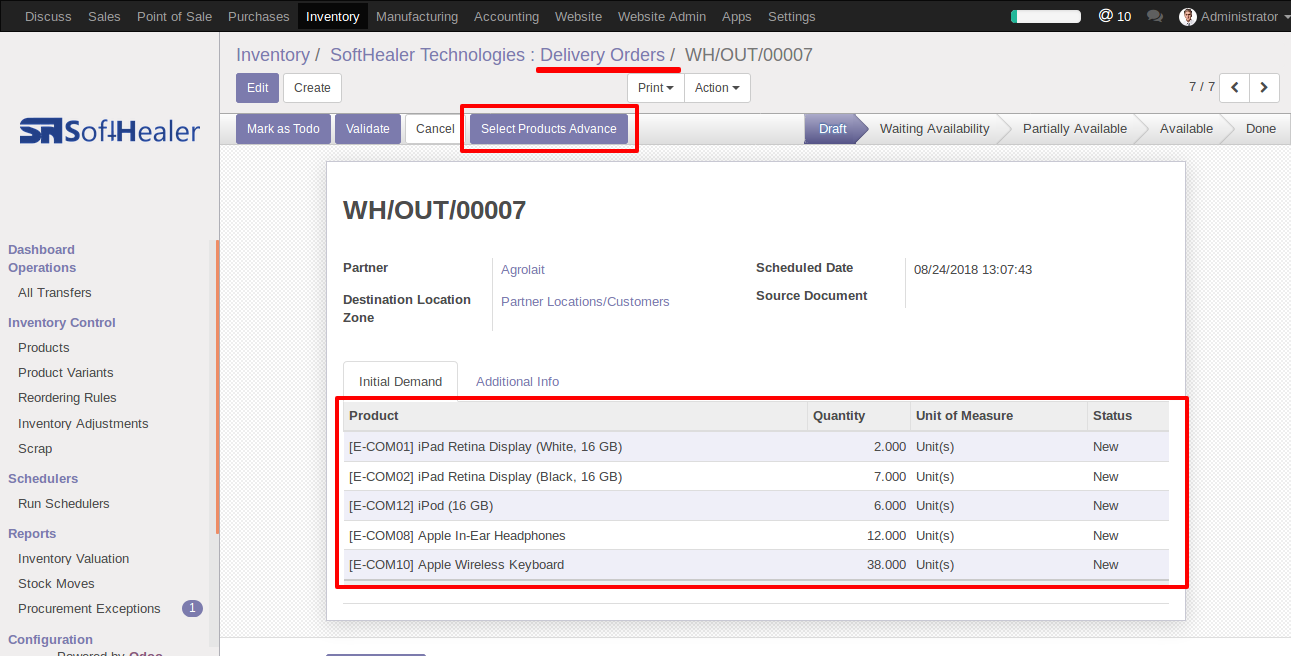Click the 7 / 7 pager counter
The height and width of the screenshot is (656, 1291).
pyautogui.click(x=1202, y=87)
